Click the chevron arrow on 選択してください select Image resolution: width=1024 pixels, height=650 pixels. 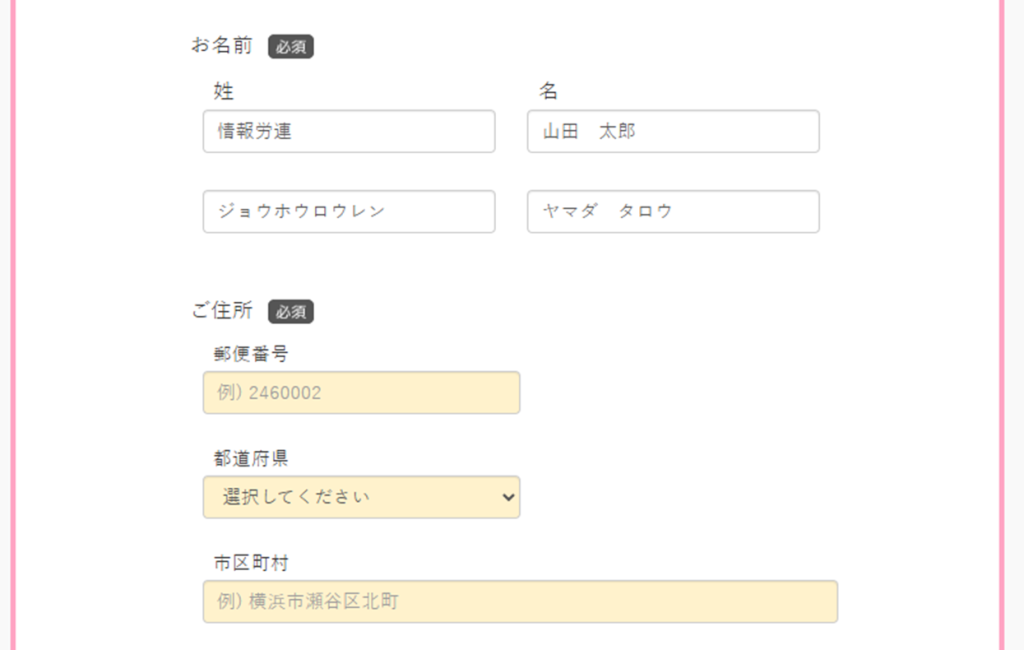507,497
